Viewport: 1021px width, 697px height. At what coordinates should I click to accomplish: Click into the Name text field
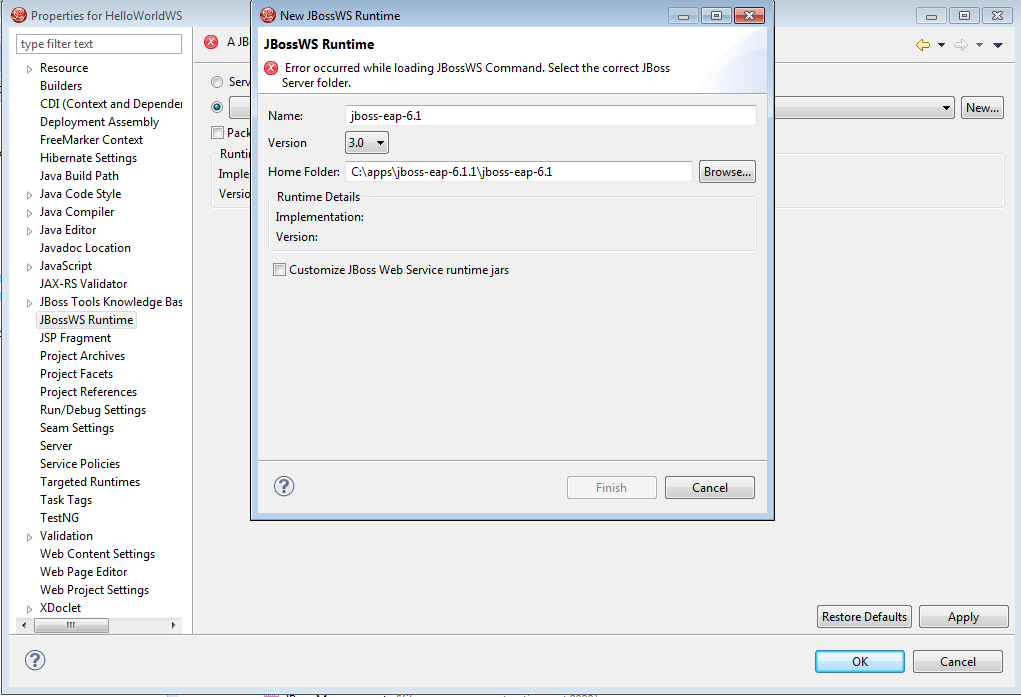tap(550, 116)
